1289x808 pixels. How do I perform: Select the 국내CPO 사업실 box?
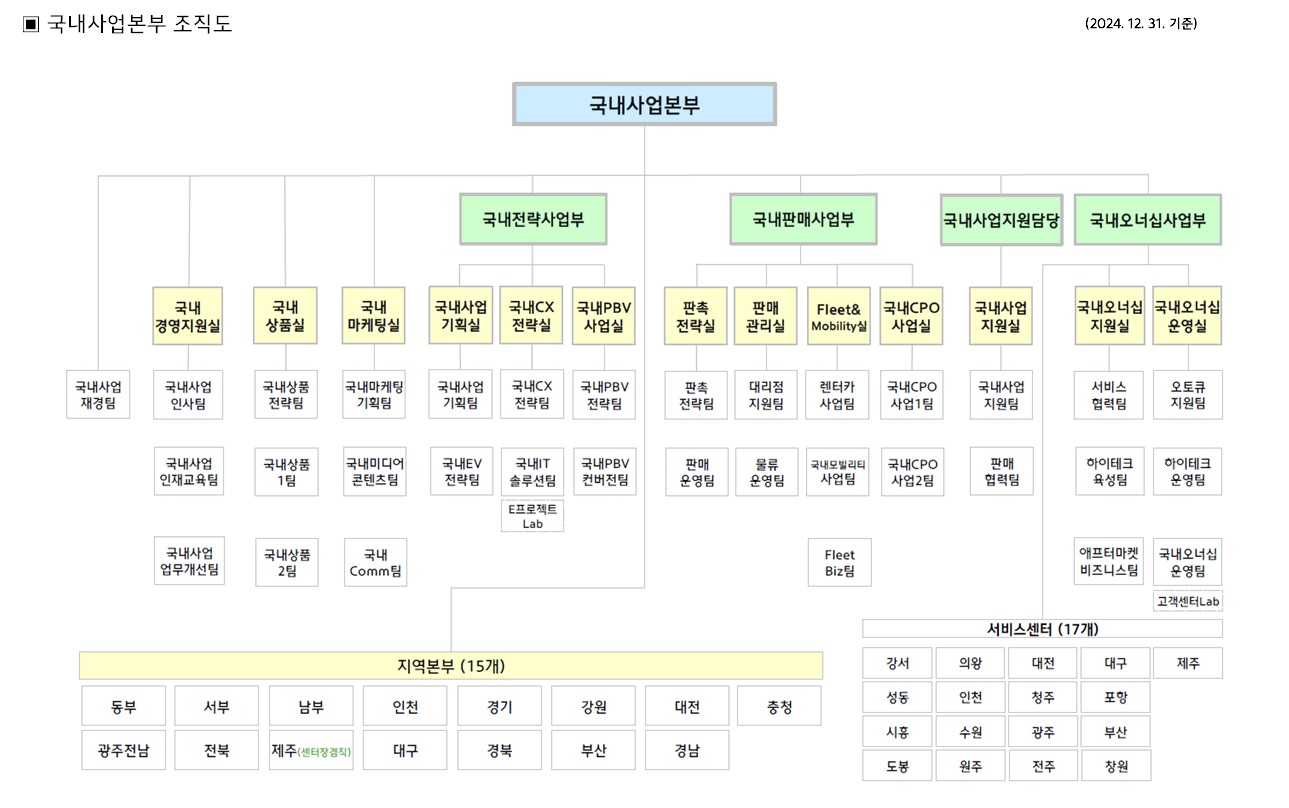tap(911, 316)
